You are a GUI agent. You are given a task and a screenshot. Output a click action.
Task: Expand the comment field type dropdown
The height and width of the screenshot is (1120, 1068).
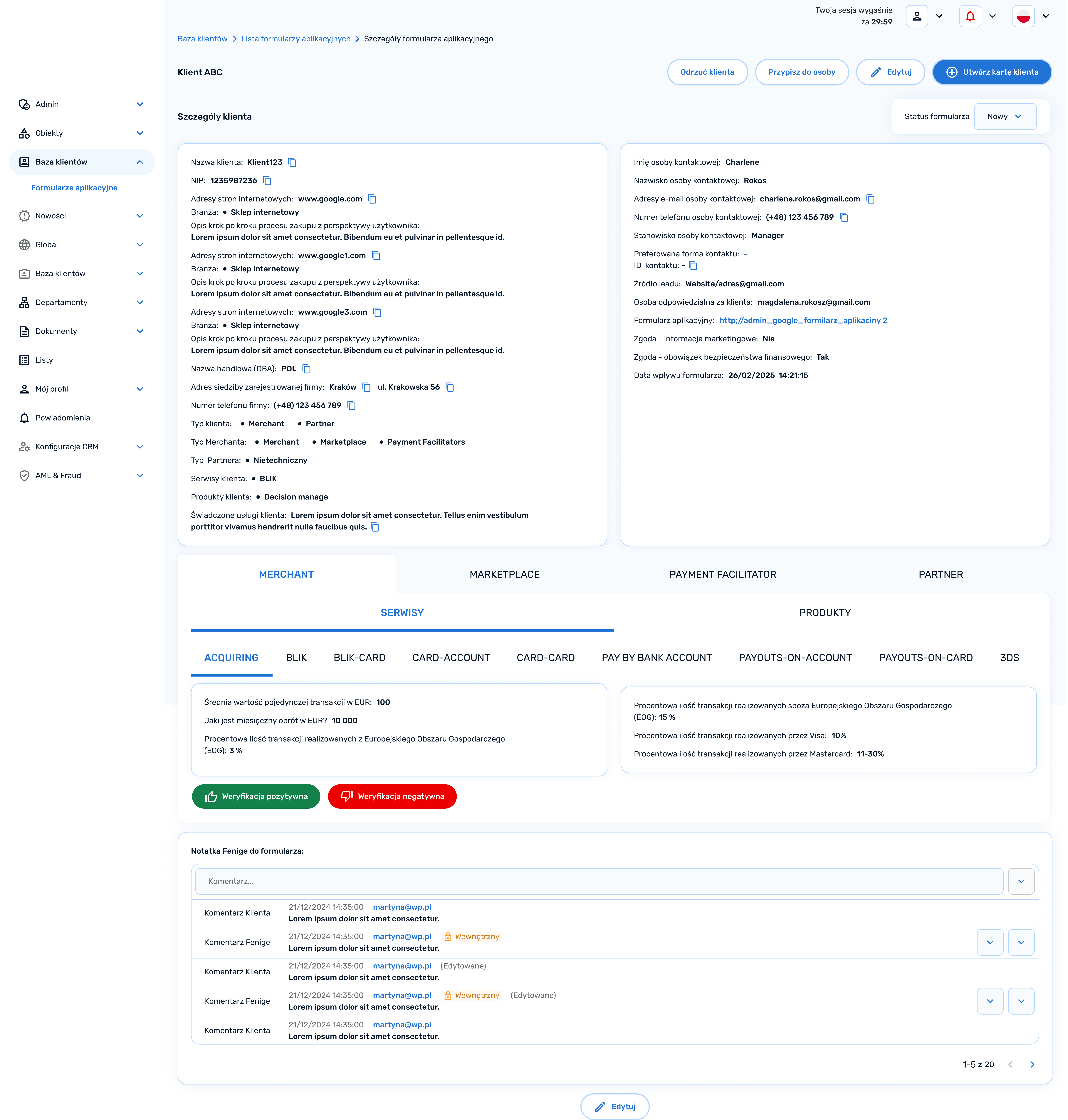coord(1021,881)
